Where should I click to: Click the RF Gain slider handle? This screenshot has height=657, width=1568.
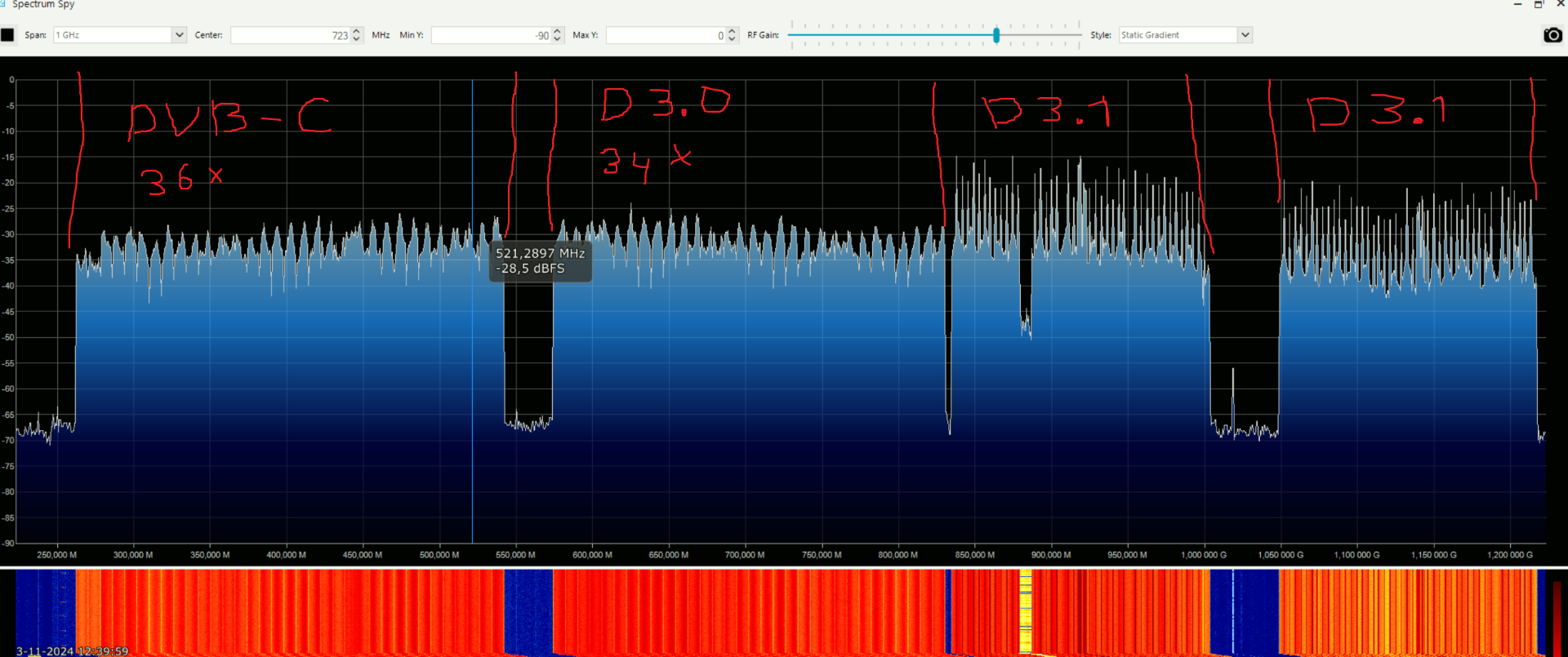[x=996, y=35]
